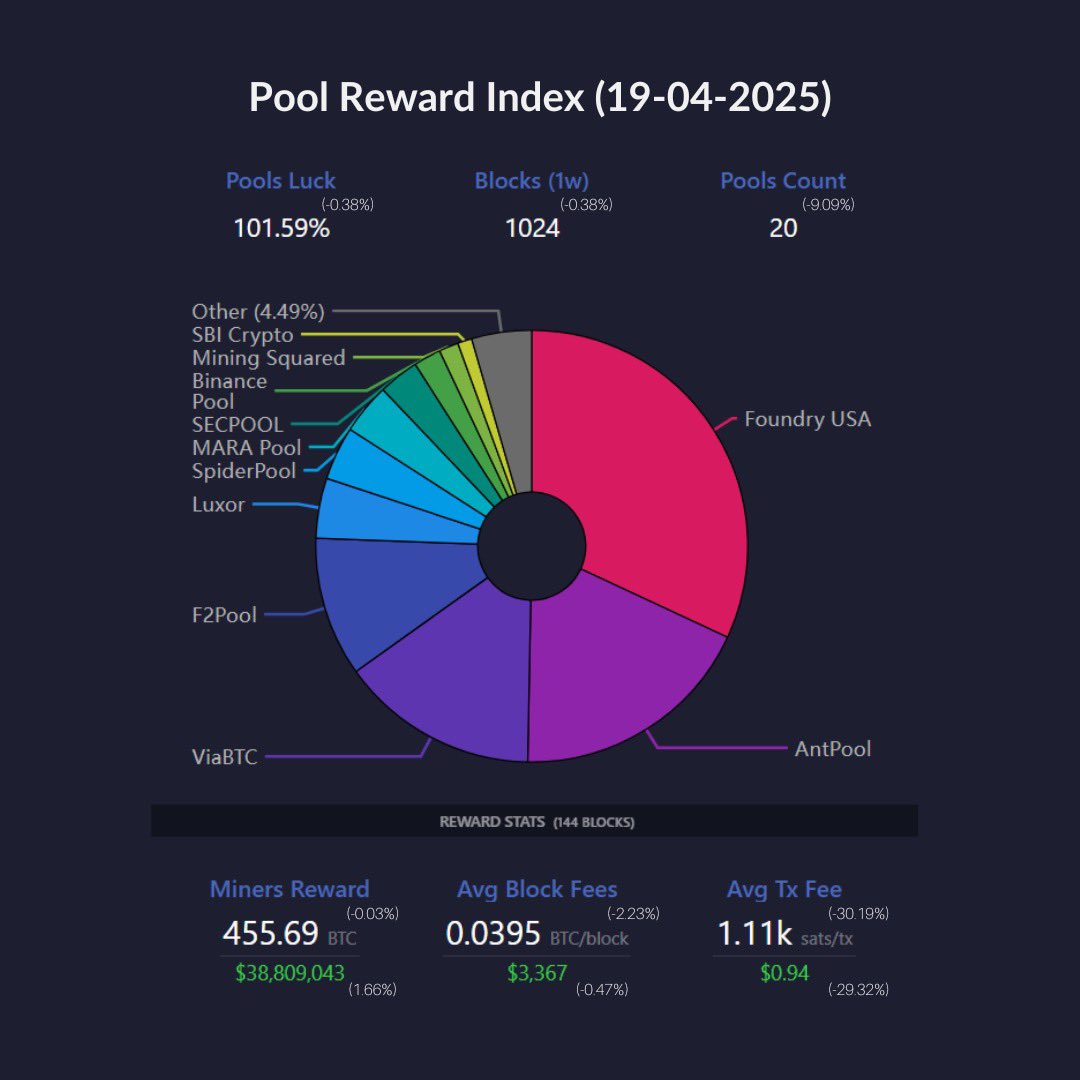
Task: Click the 101.59% luck value
Action: (282, 228)
